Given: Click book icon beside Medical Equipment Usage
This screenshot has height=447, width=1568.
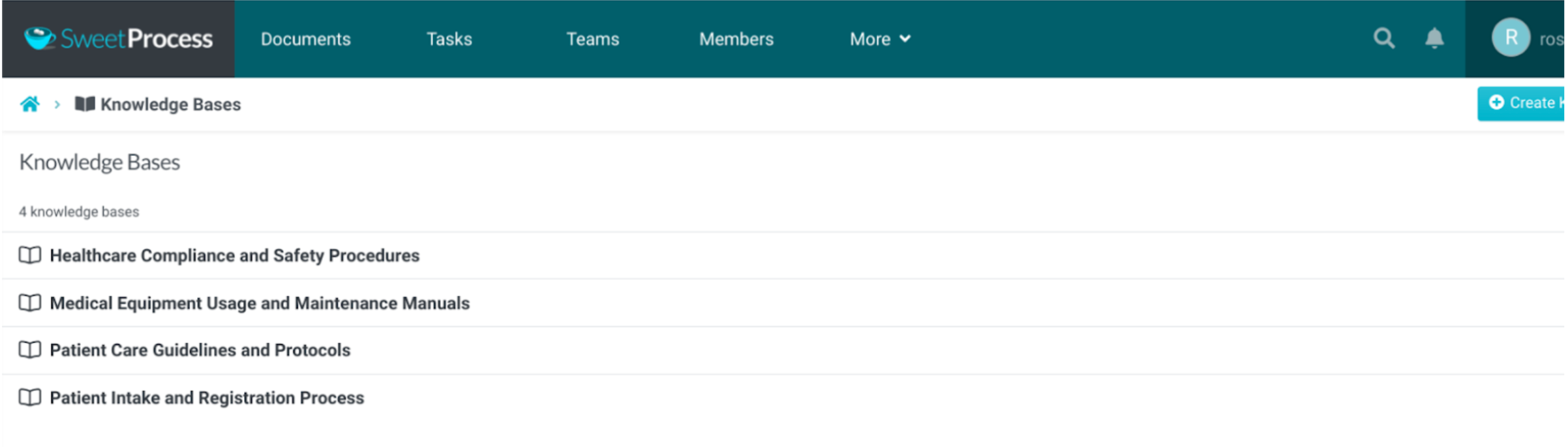Looking at the screenshot, I should coord(30,303).
